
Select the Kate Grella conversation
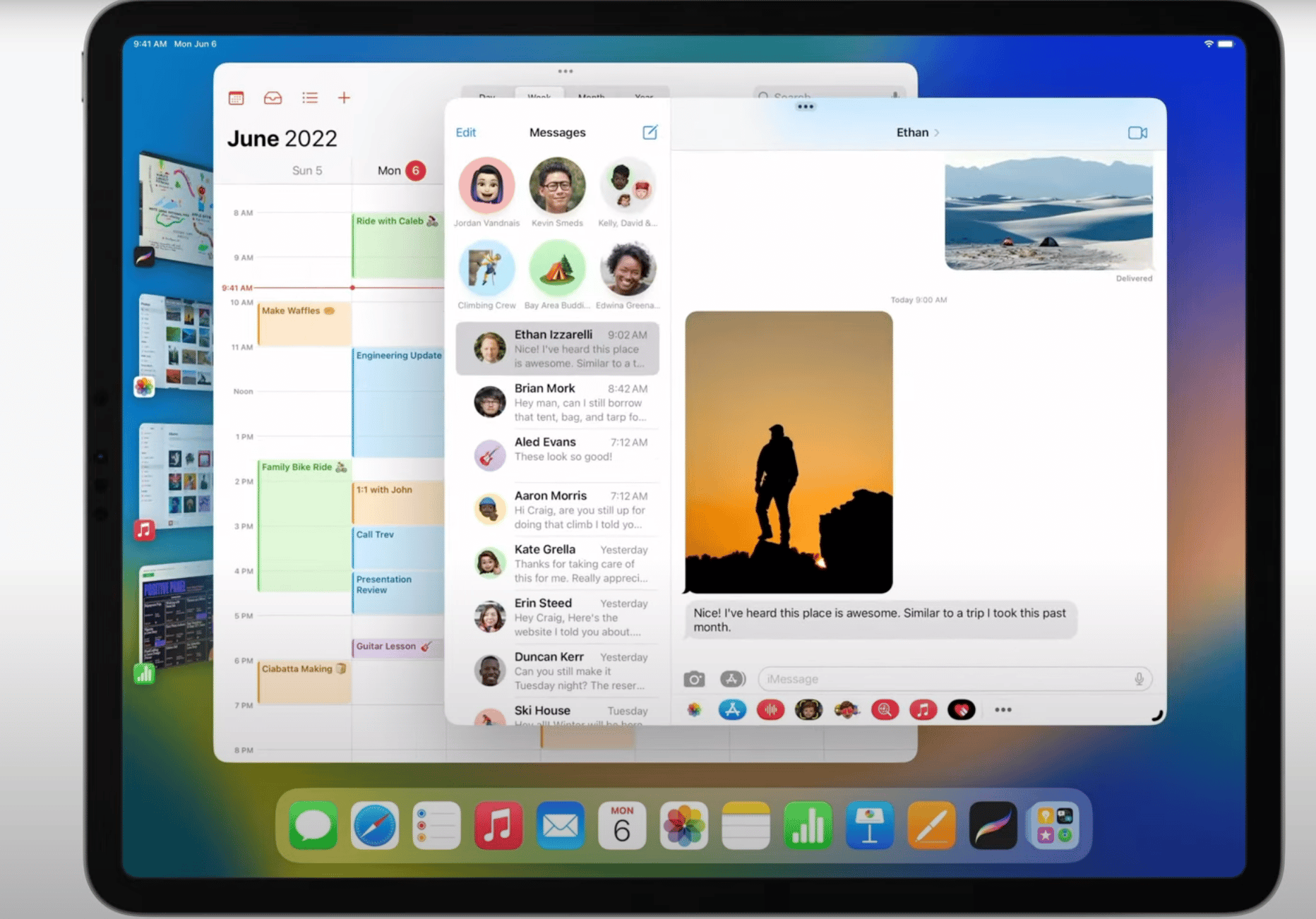click(x=558, y=563)
